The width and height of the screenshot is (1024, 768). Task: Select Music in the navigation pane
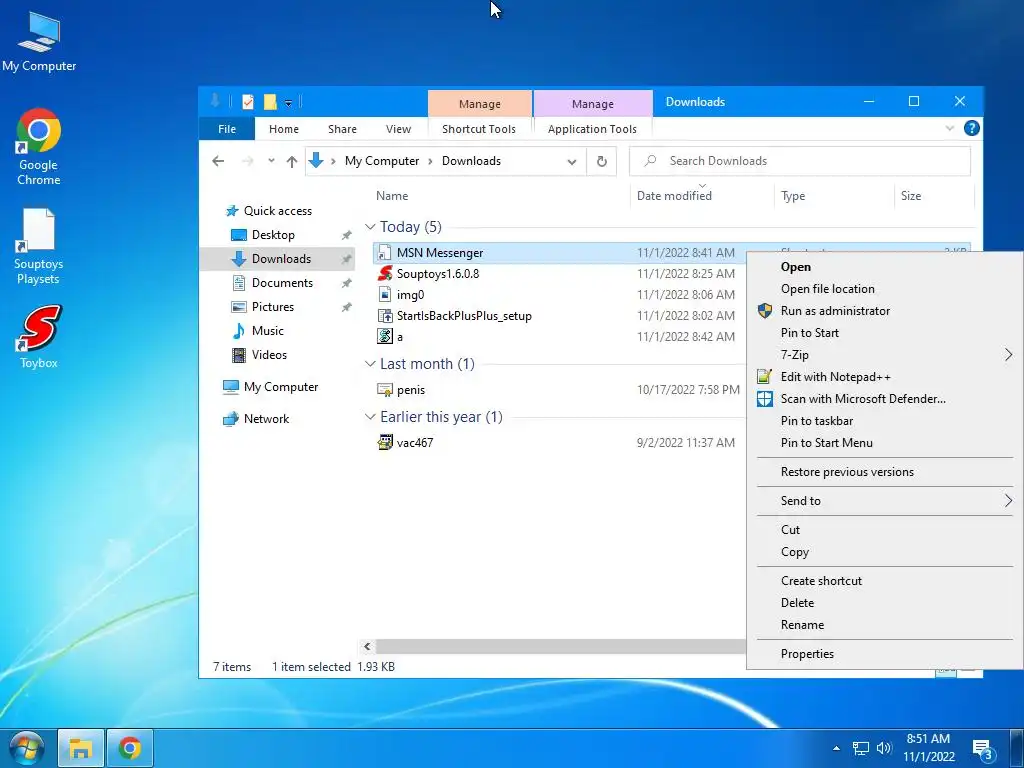(268, 330)
